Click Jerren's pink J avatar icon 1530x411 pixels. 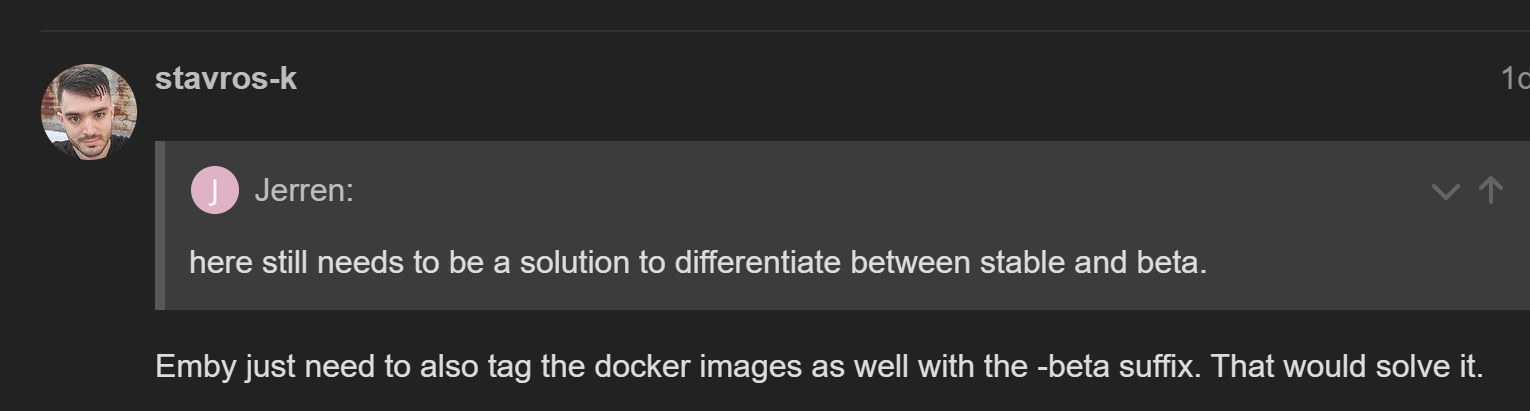tap(214, 190)
